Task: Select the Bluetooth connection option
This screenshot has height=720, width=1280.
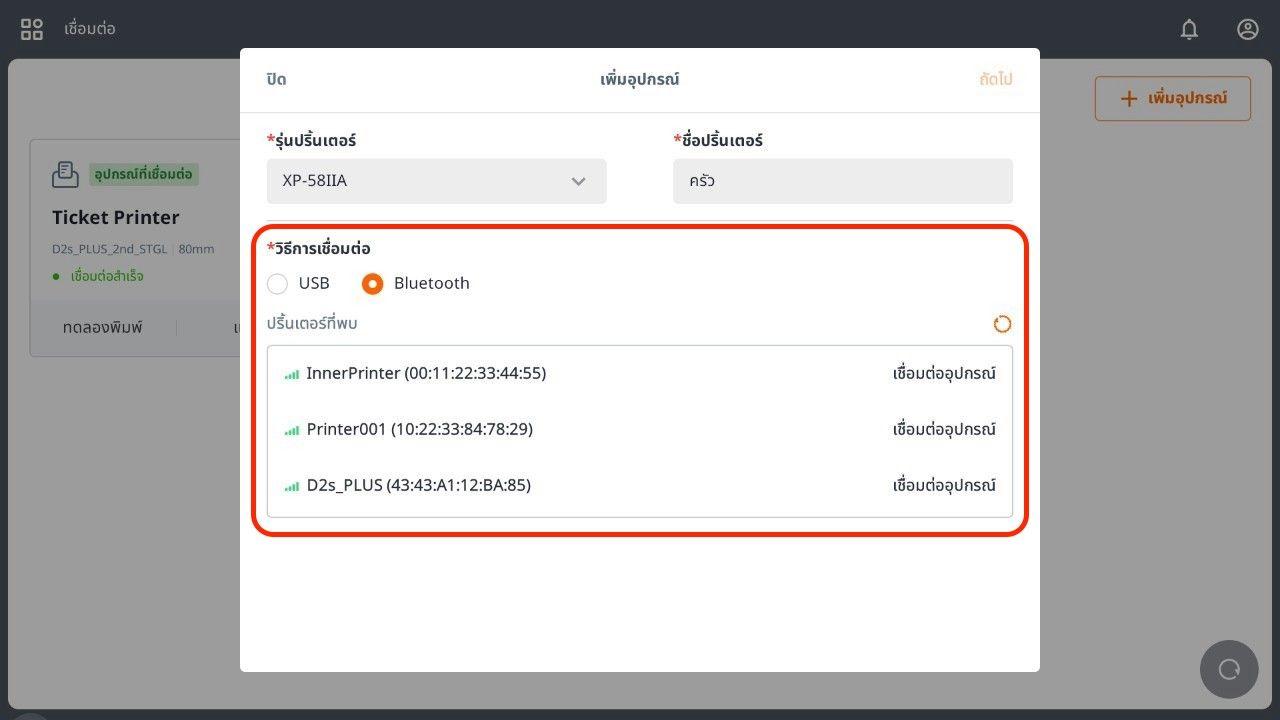Action: 372,284
